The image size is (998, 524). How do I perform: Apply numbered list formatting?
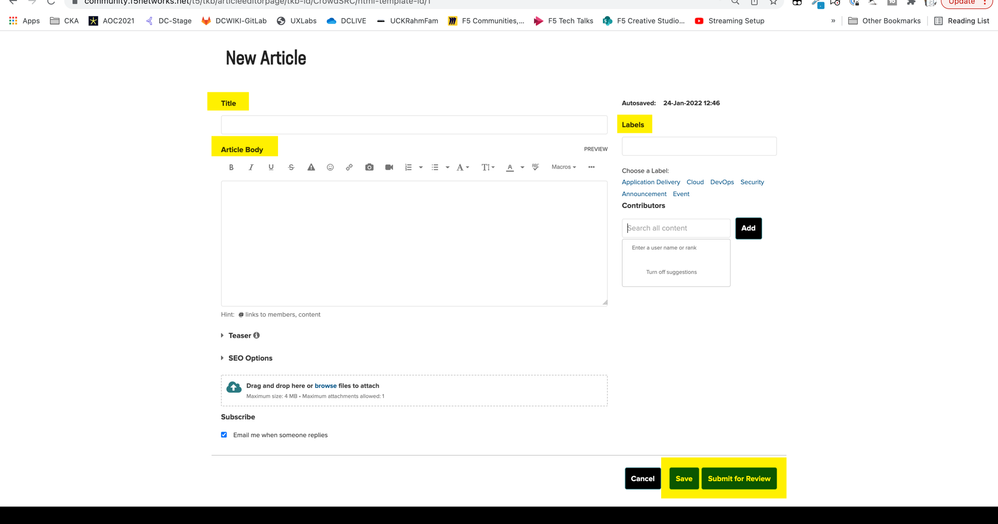coord(408,167)
